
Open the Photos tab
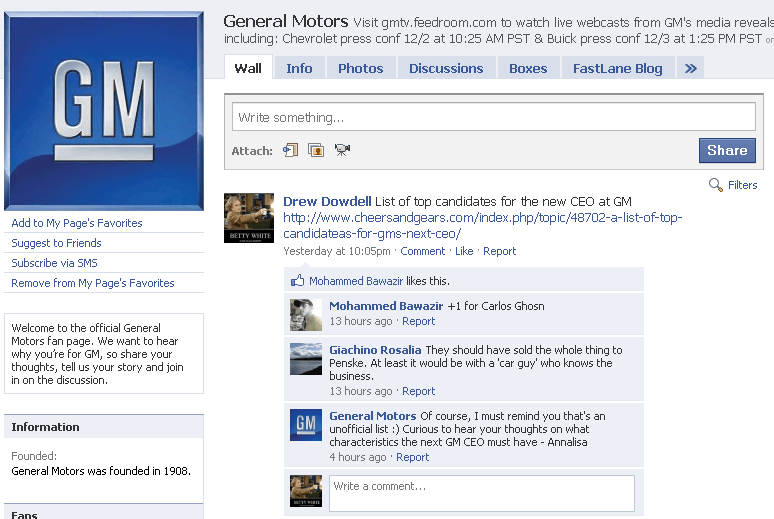pos(360,68)
